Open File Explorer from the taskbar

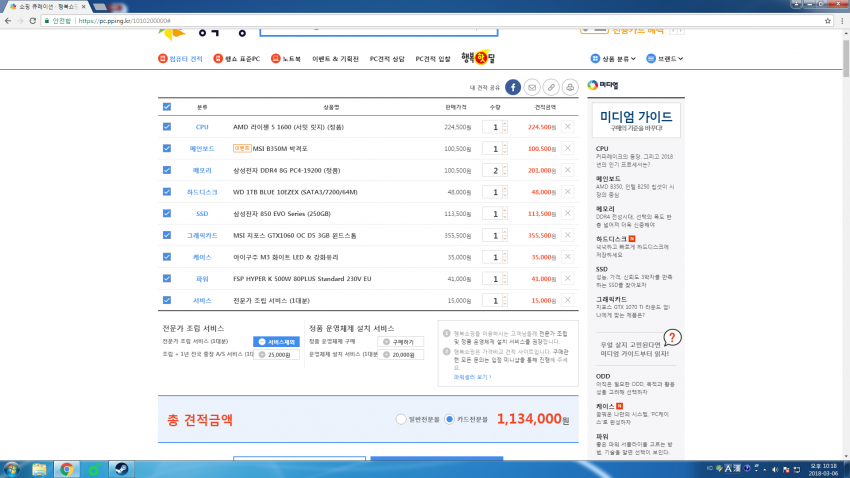pyautogui.click(x=39, y=469)
